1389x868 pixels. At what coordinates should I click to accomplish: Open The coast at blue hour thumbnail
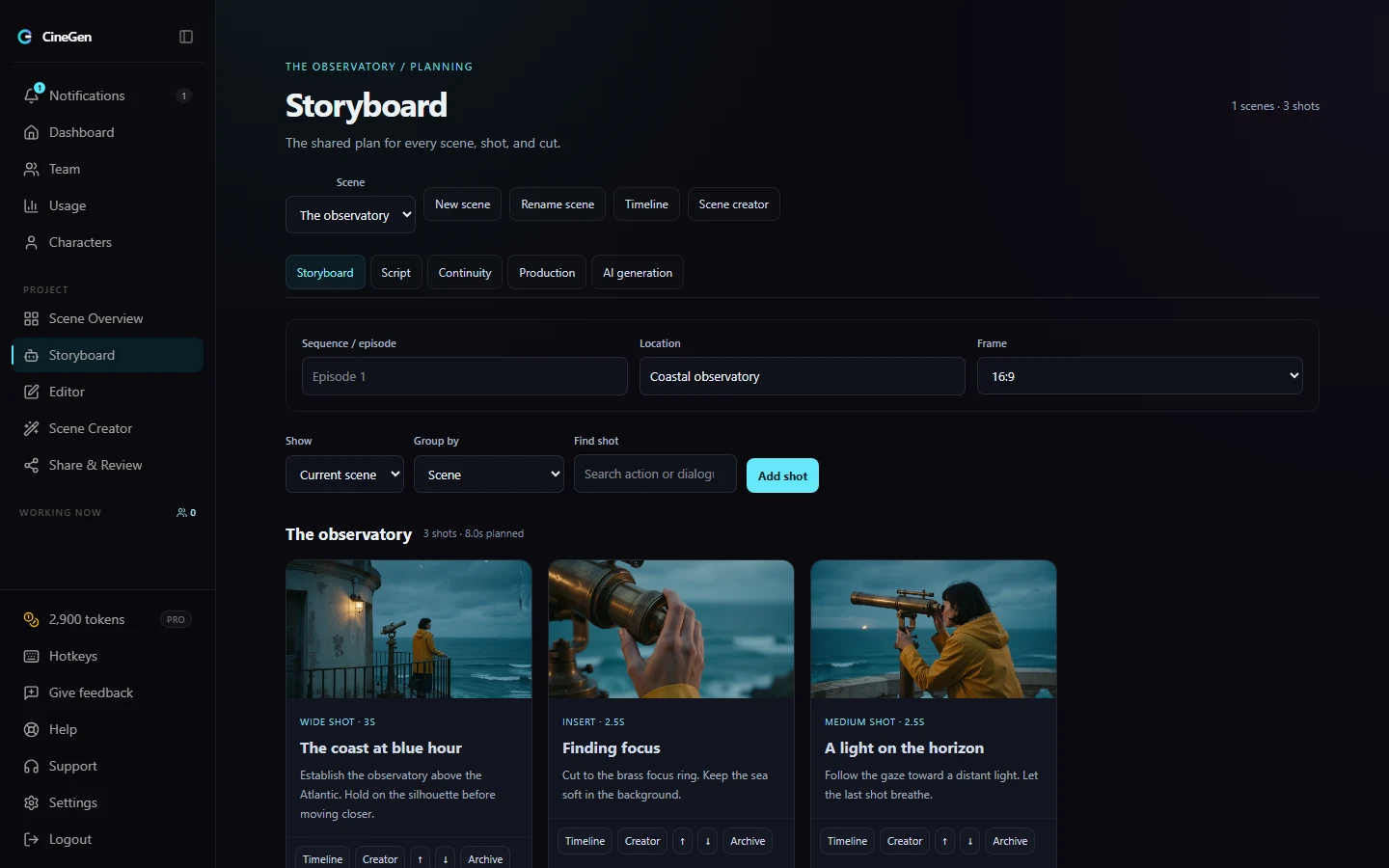tap(409, 629)
